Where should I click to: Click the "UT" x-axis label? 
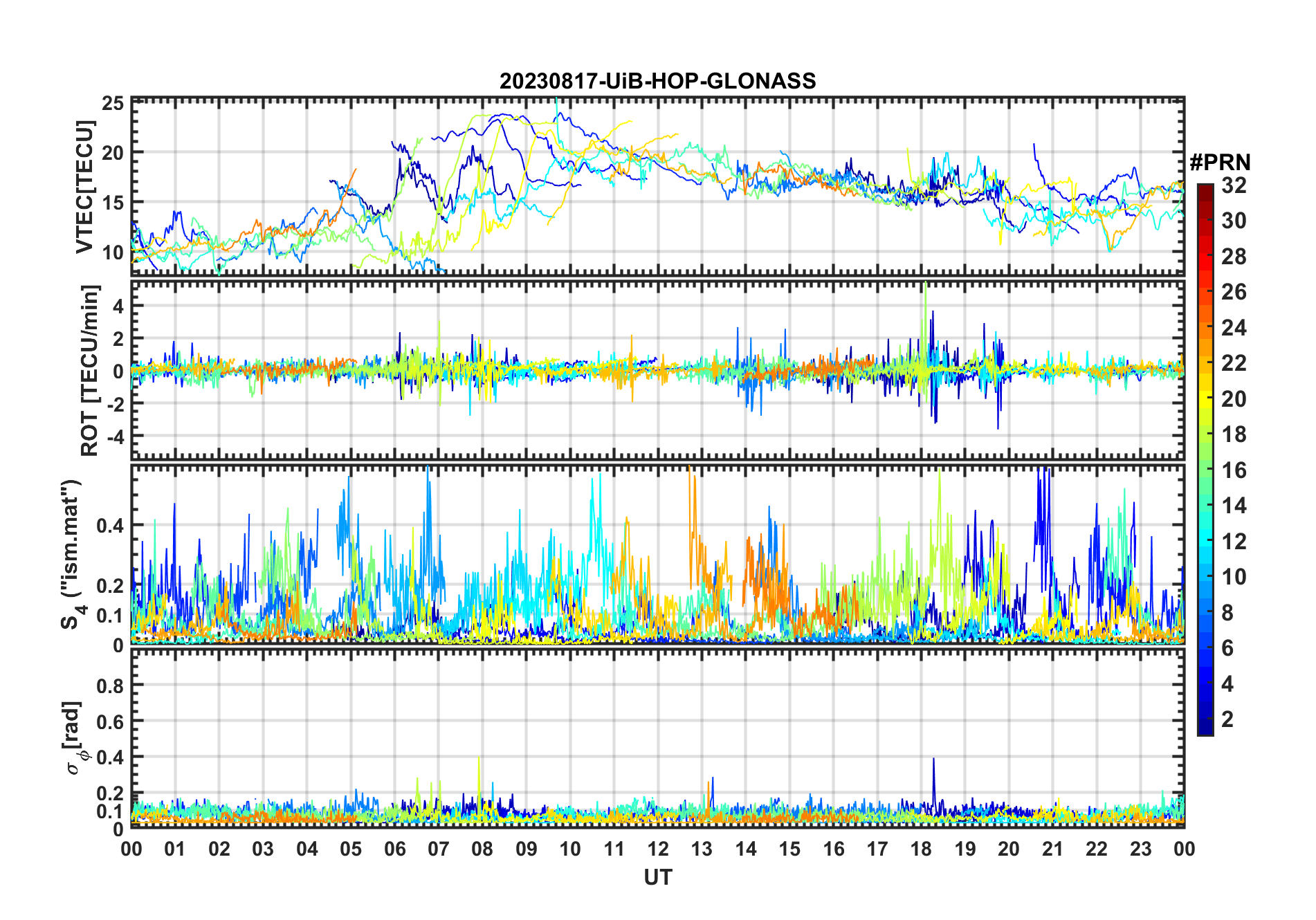point(658,877)
